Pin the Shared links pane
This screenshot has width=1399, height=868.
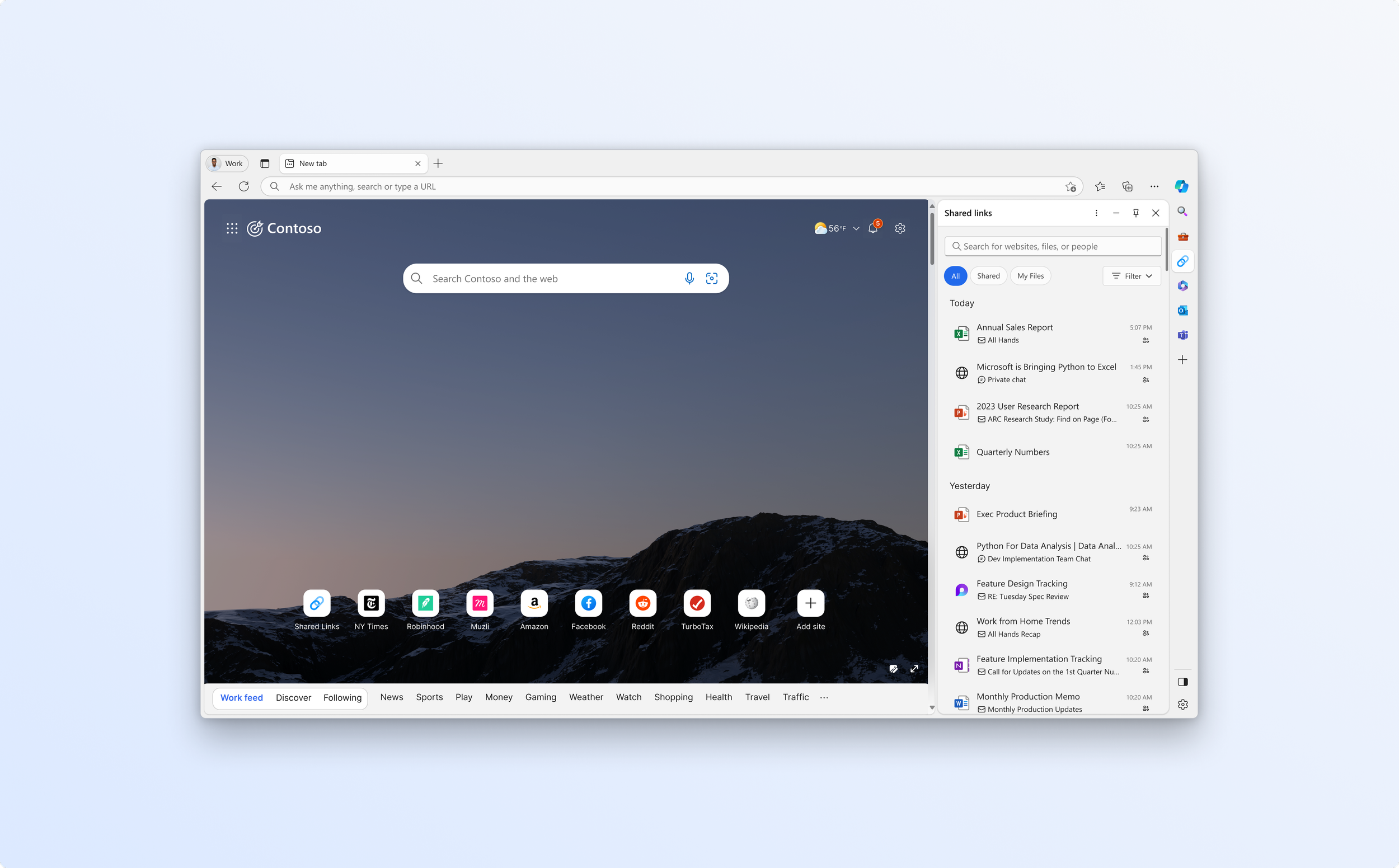coord(1135,213)
